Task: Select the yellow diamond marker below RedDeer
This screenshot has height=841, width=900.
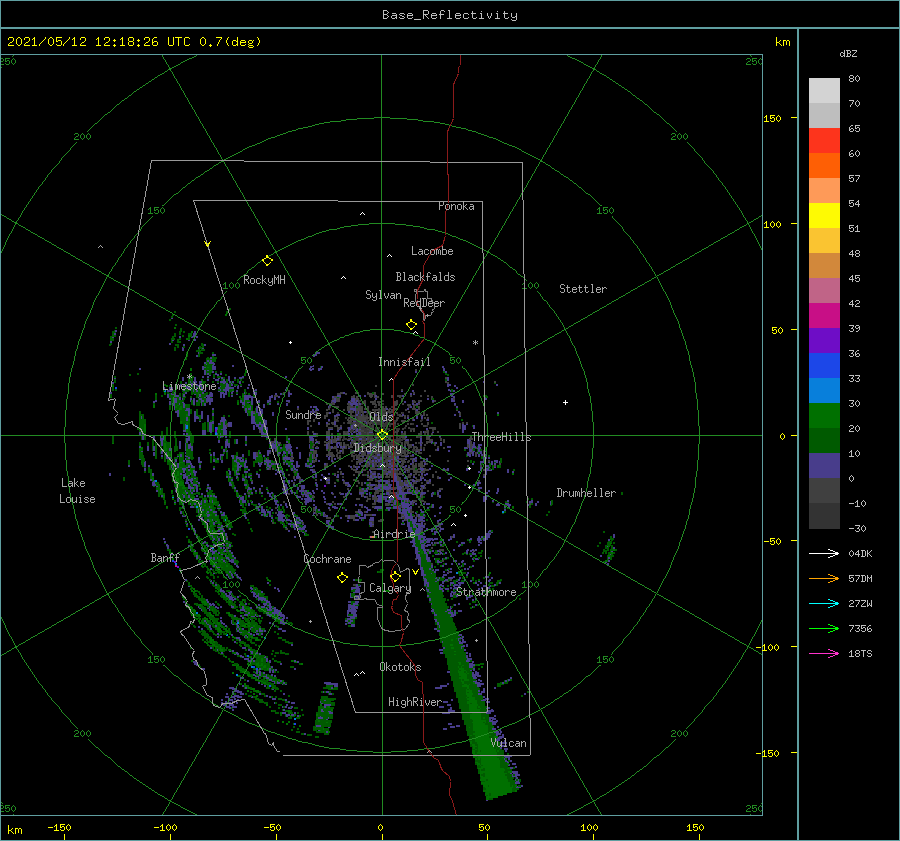Action: [411, 325]
